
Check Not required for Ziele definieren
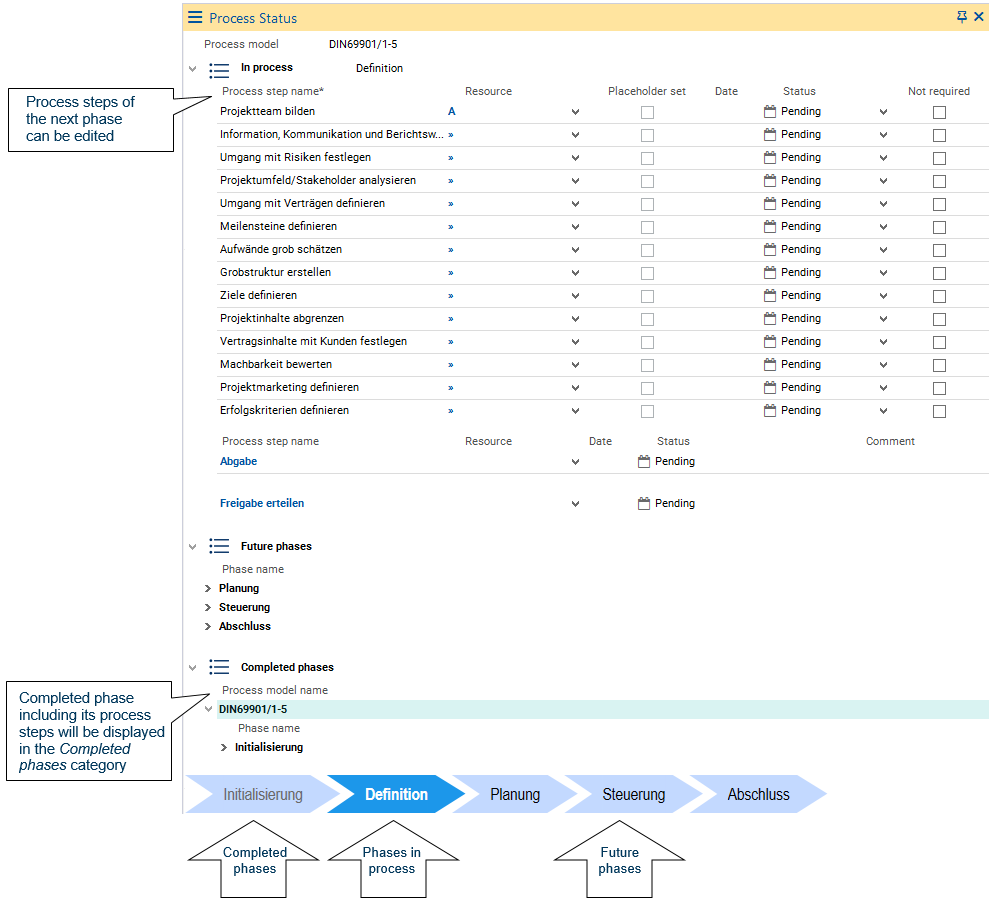[939, 296]
